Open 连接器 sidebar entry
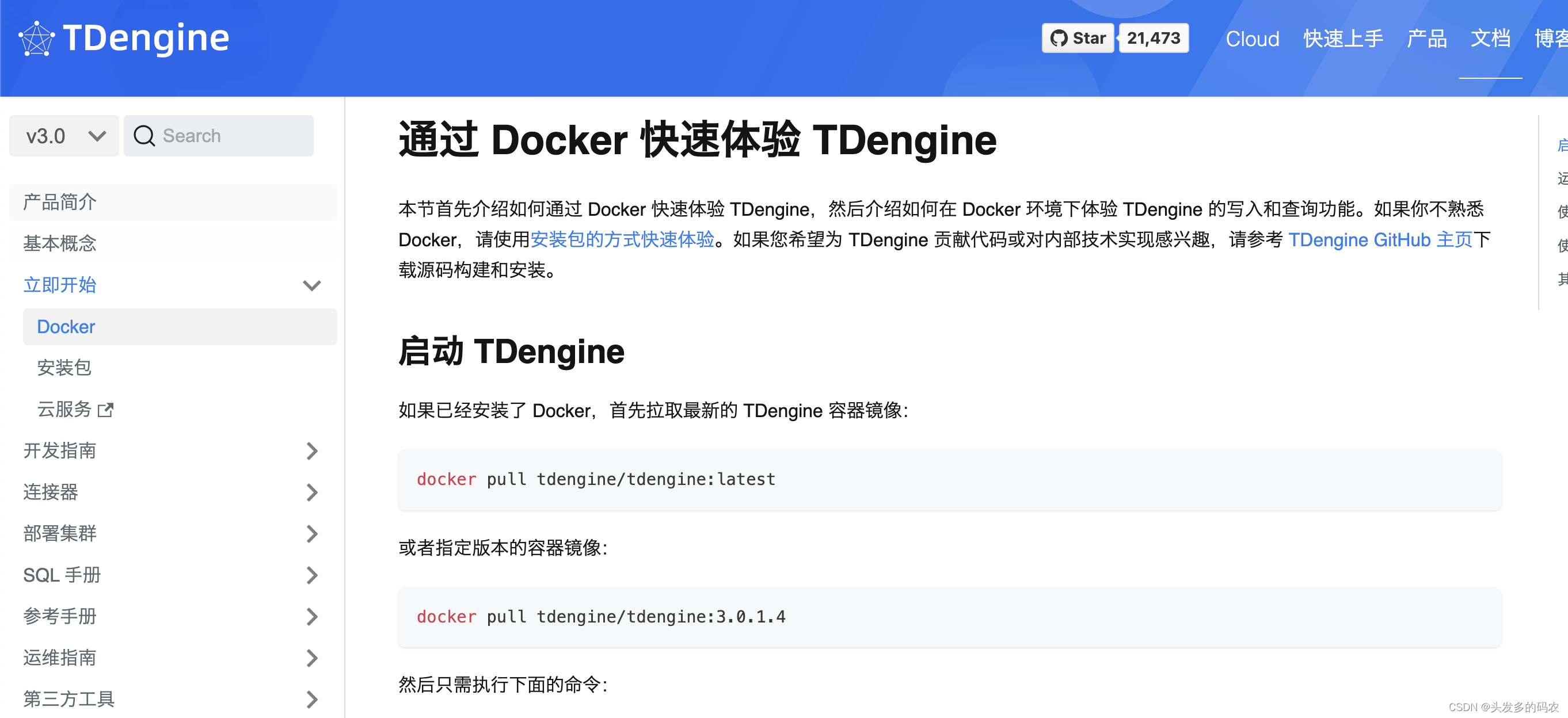The image size is (1568, 718). [x=51, y=492]
